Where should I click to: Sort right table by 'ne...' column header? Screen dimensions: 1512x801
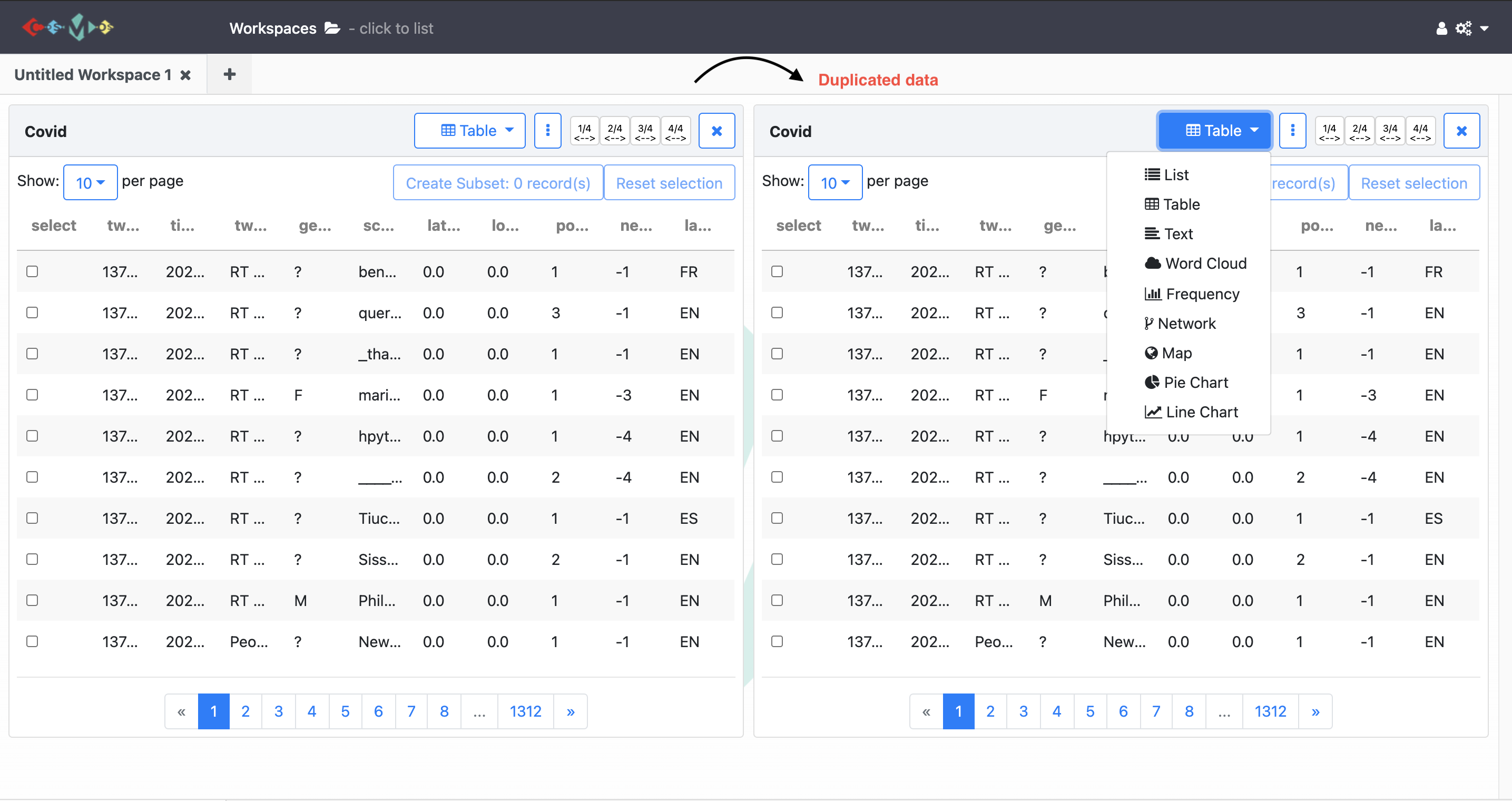(x=1381, y=226)
